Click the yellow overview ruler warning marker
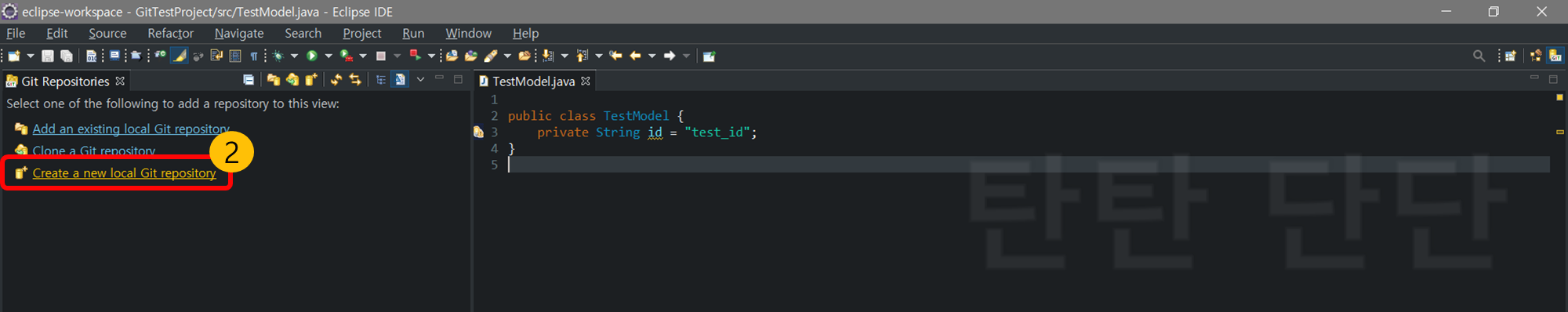Viewport: 1568px width, 312px height. (x=1559, y=132)
